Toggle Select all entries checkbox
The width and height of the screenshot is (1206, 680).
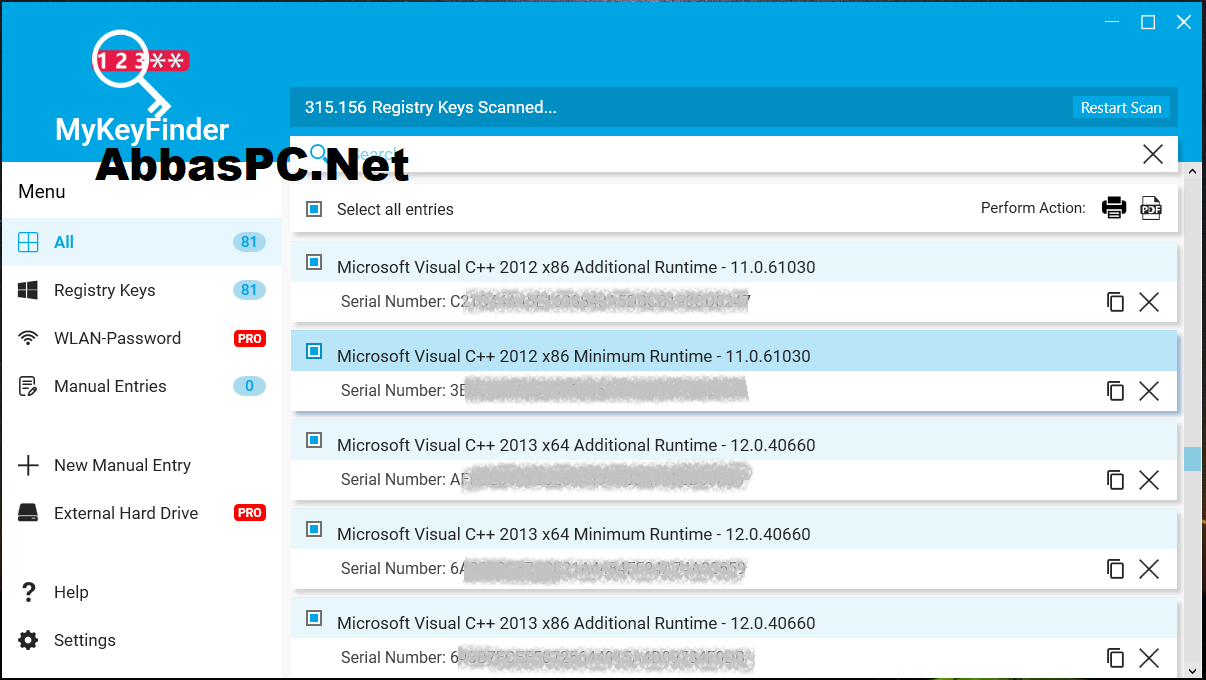coord(314,209)
